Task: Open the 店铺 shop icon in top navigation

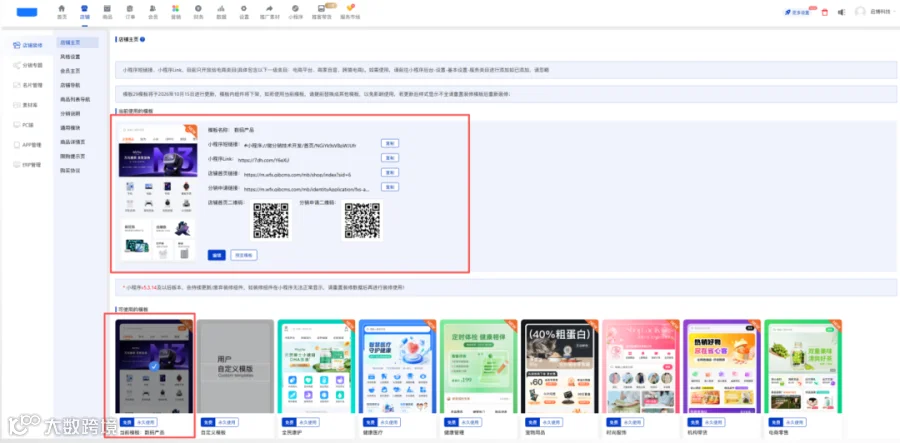Action: [x=84, y=11]
